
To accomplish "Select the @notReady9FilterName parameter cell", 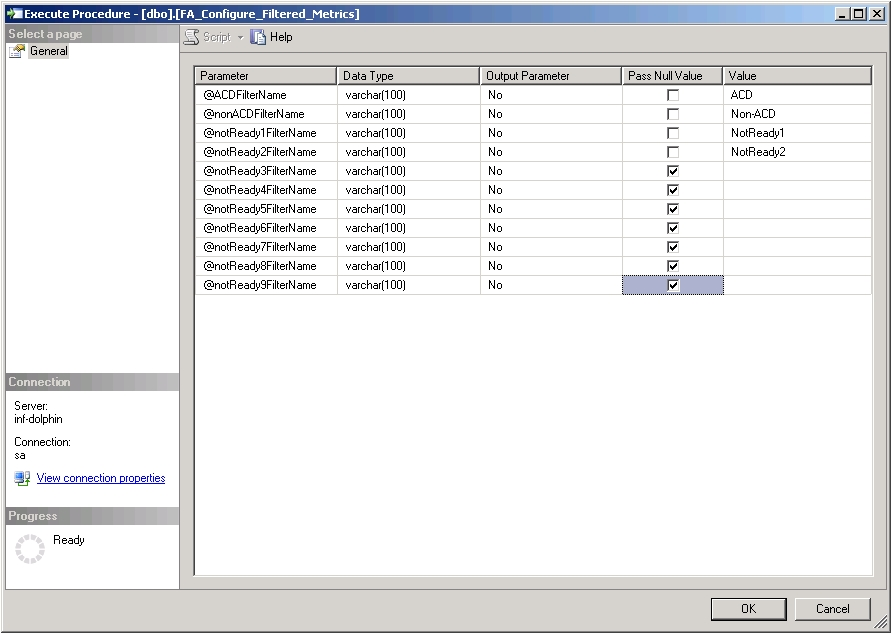I will pyautogui.click(x=266, y=286).
